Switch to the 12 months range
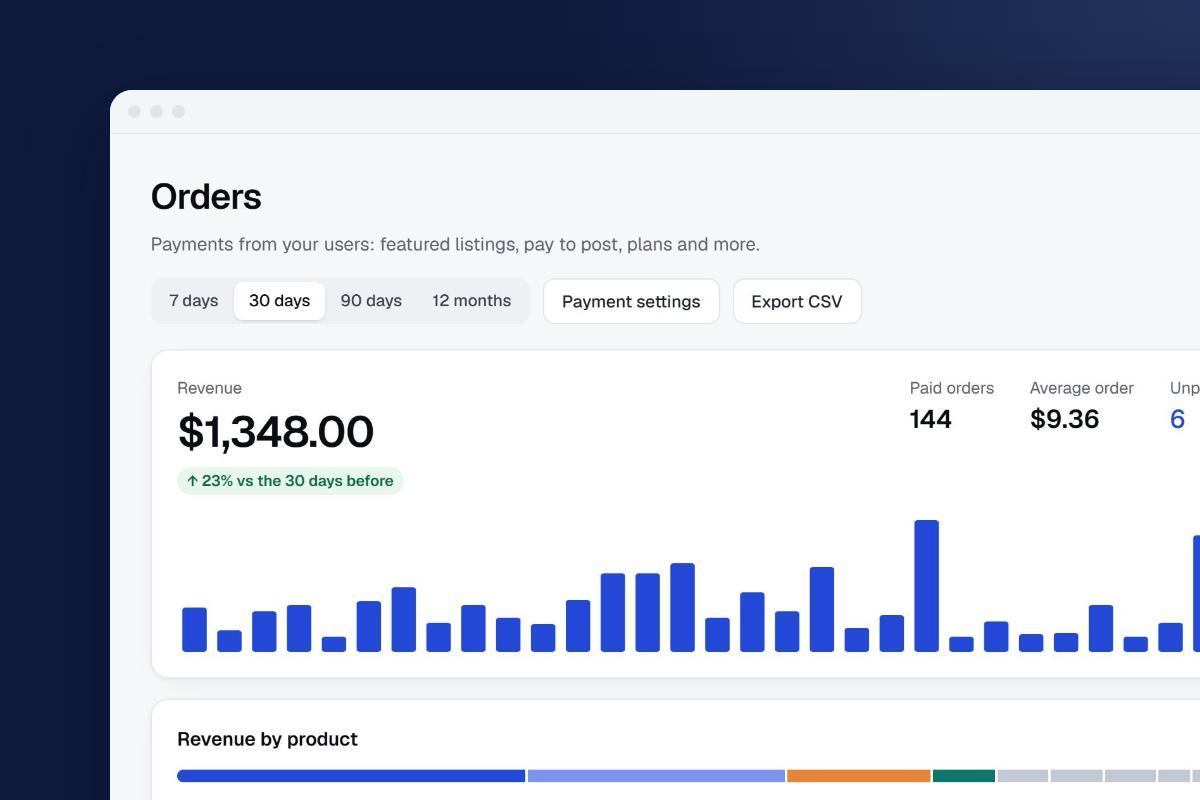1200x800 pixels. click(x=471, y=301)
